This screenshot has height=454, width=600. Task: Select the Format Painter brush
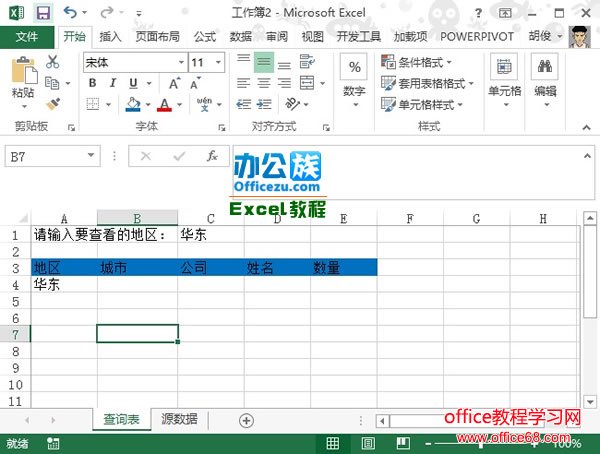point(53,104)
